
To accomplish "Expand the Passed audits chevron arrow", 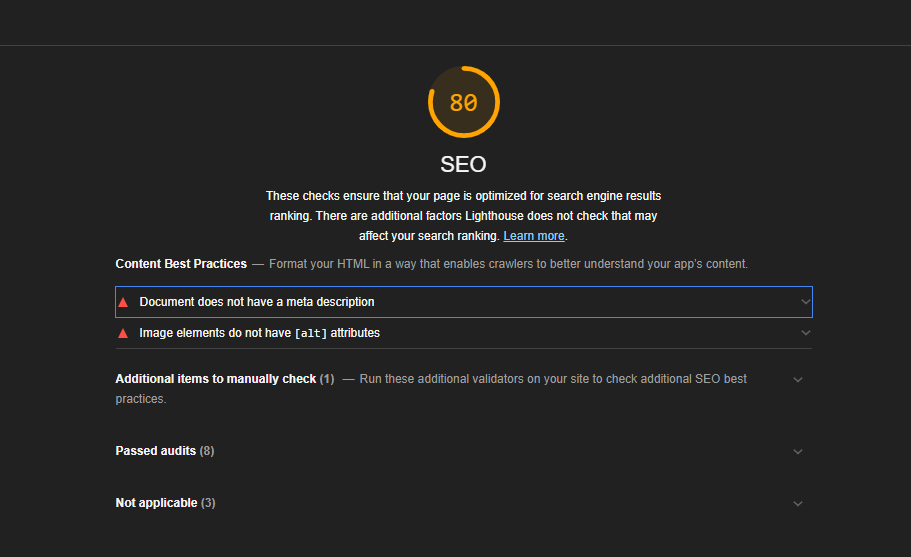I will (x=797, y=451).
